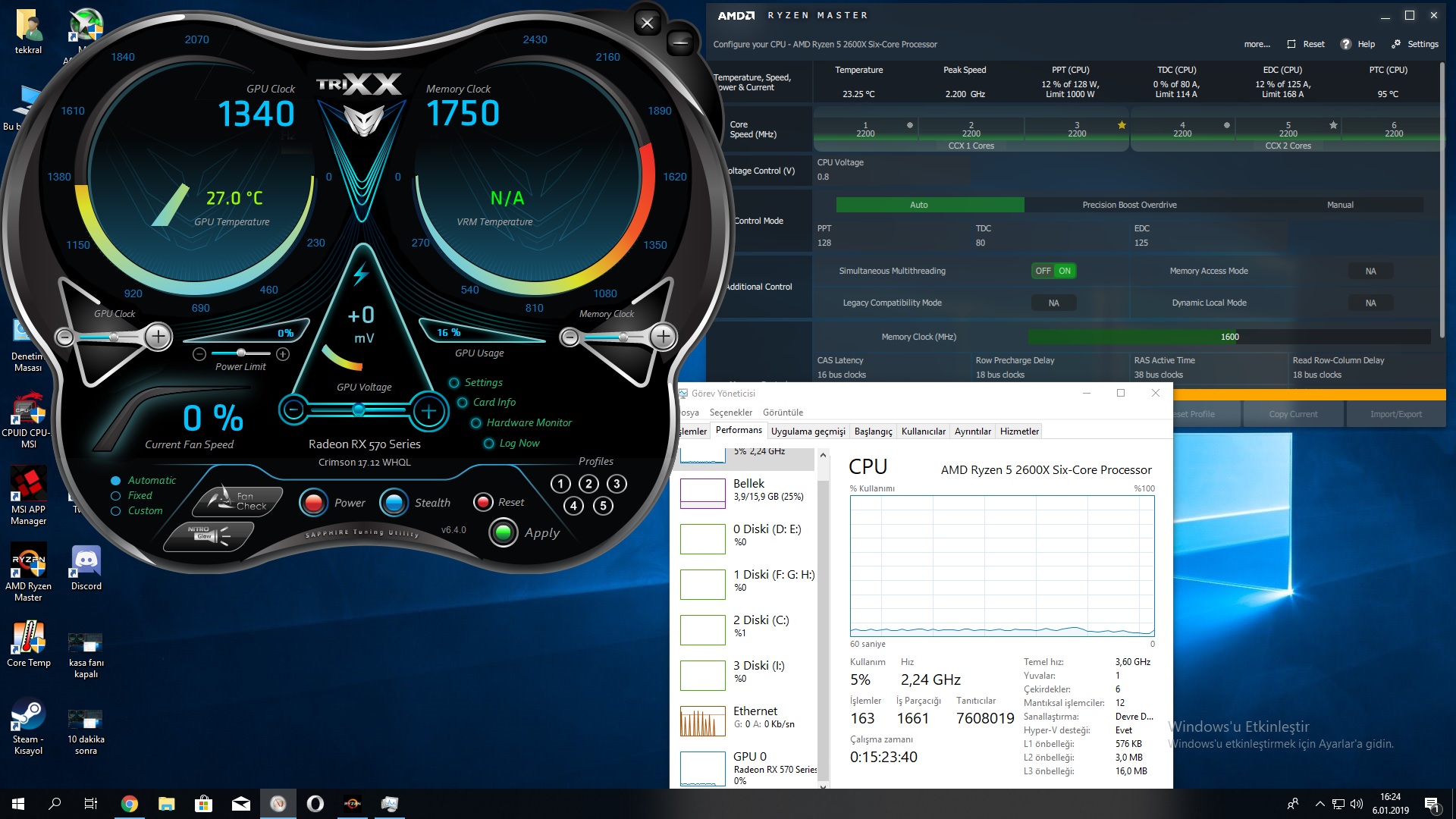The image size is (1456, 819).
Task: Click the Fan Check button in TRIXX
Action: (x=237, y=501)
